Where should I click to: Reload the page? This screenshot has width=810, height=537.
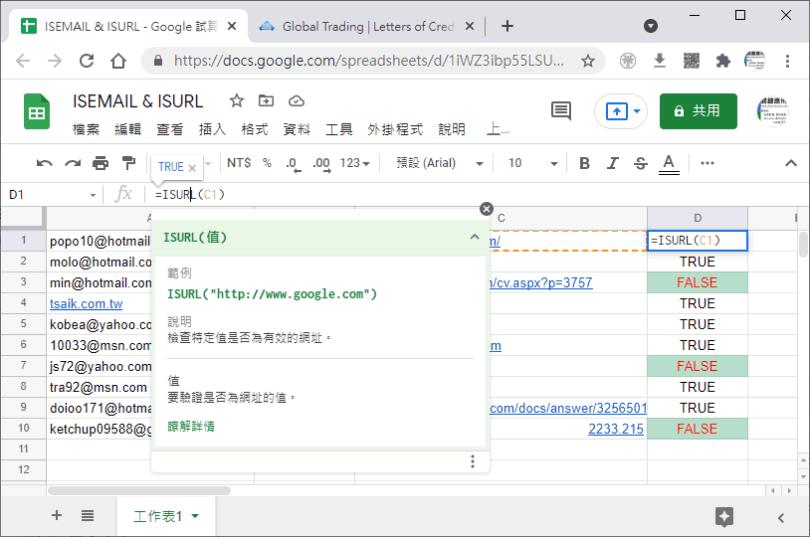(87, 61)
